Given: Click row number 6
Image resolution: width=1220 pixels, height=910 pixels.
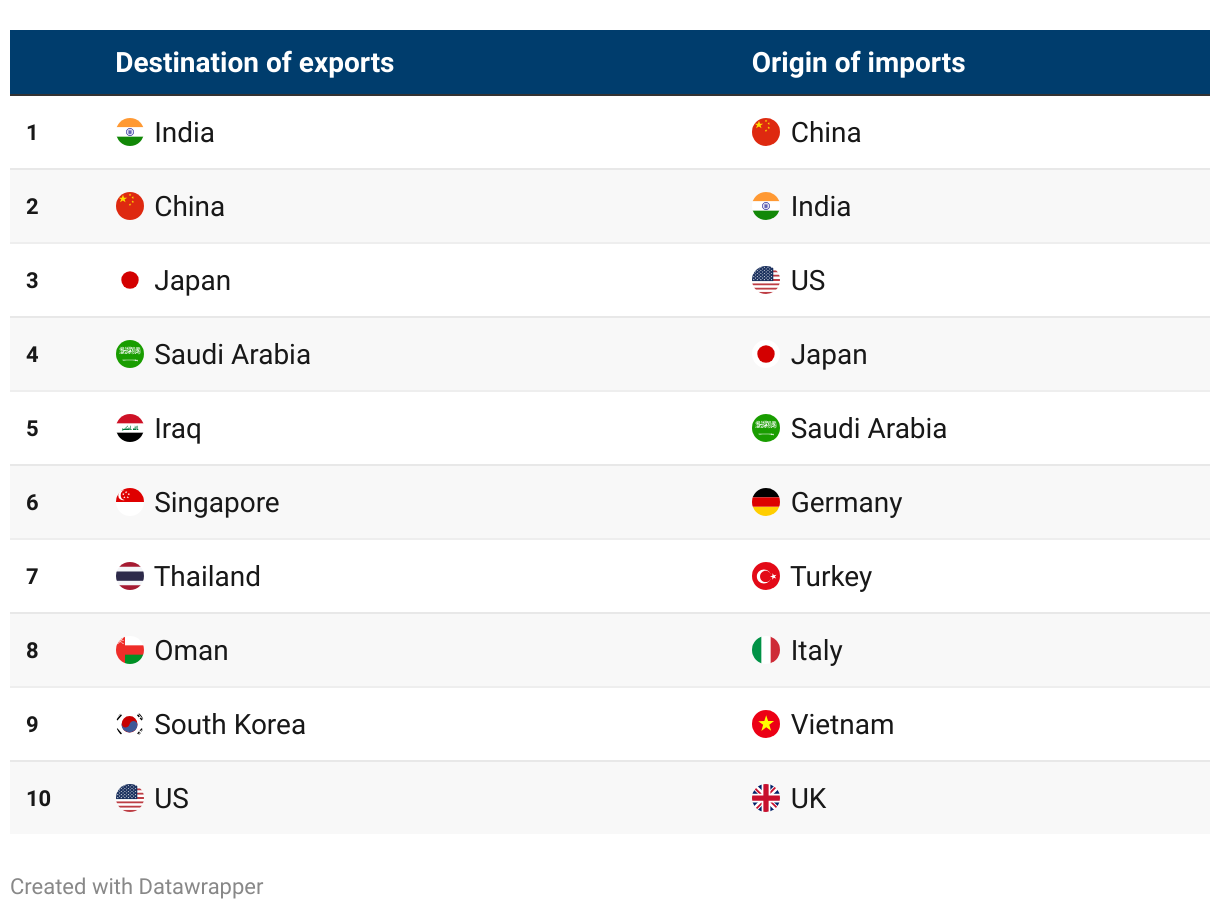Looking at the screenshot, I should (x=33, y=502).
